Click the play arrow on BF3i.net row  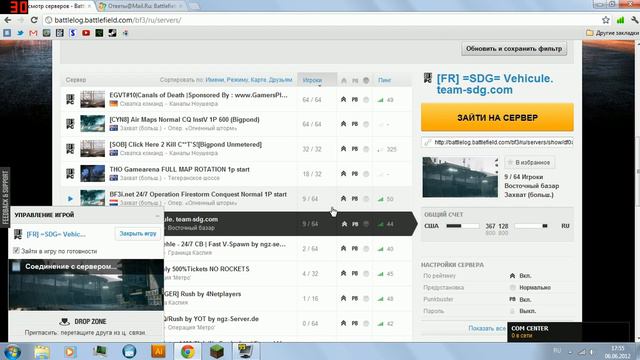pos(70,199)
